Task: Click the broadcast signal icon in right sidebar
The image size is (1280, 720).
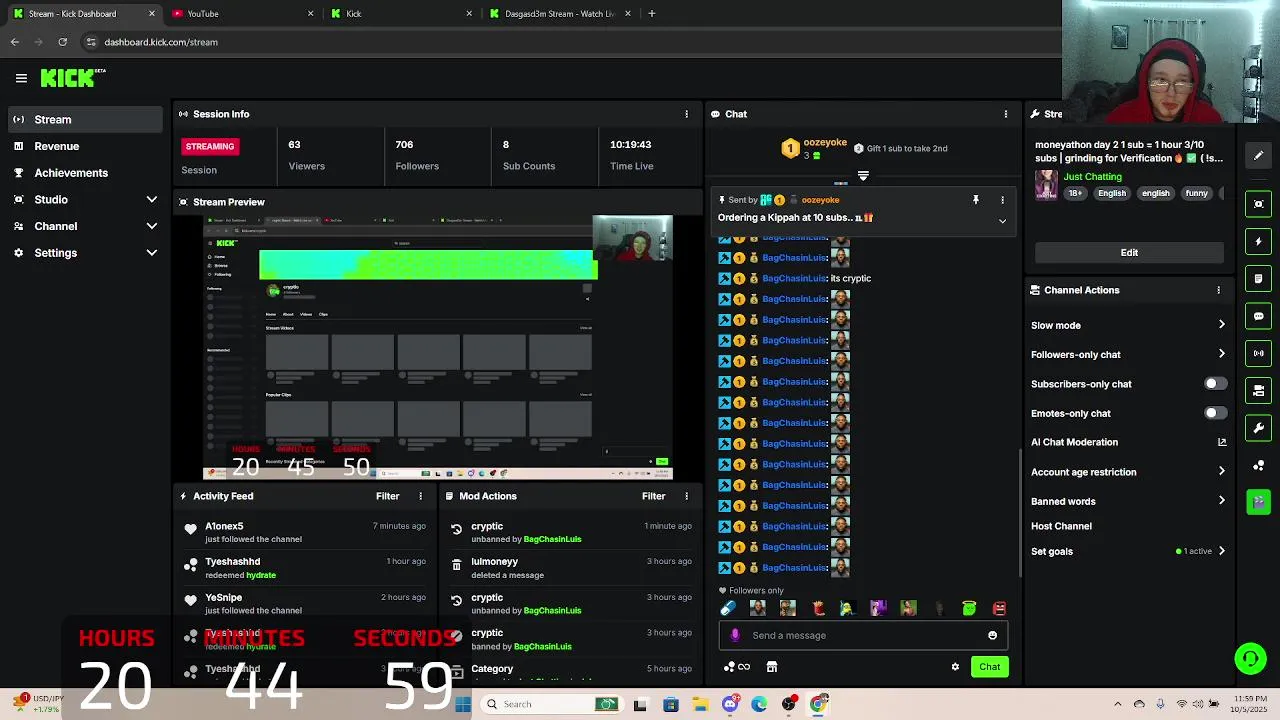Action: point(1258,353)
